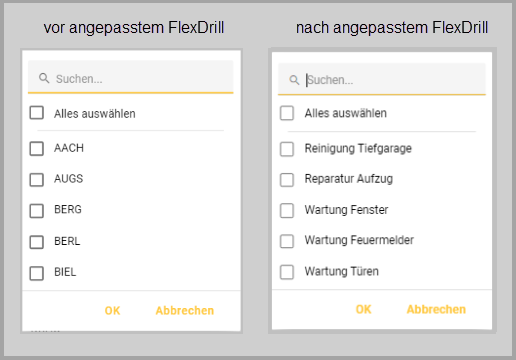The image size is (516, 360).
Task: Select the Reinigung Tiefgarage checkbox
Action: pyautogui.click(x=287, y=149)
